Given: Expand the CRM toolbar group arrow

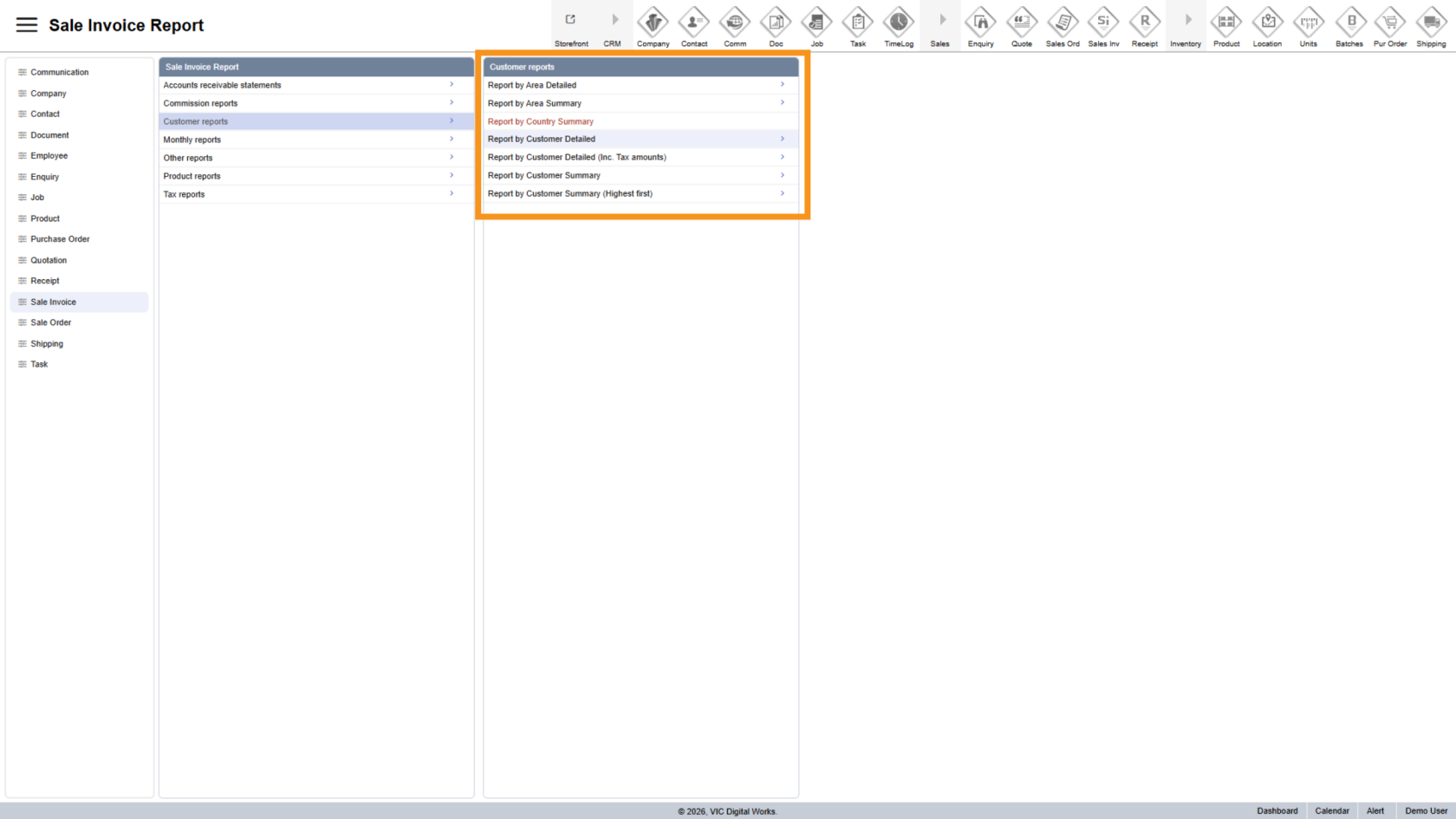Looking at the screenshot, I should 614,20.
